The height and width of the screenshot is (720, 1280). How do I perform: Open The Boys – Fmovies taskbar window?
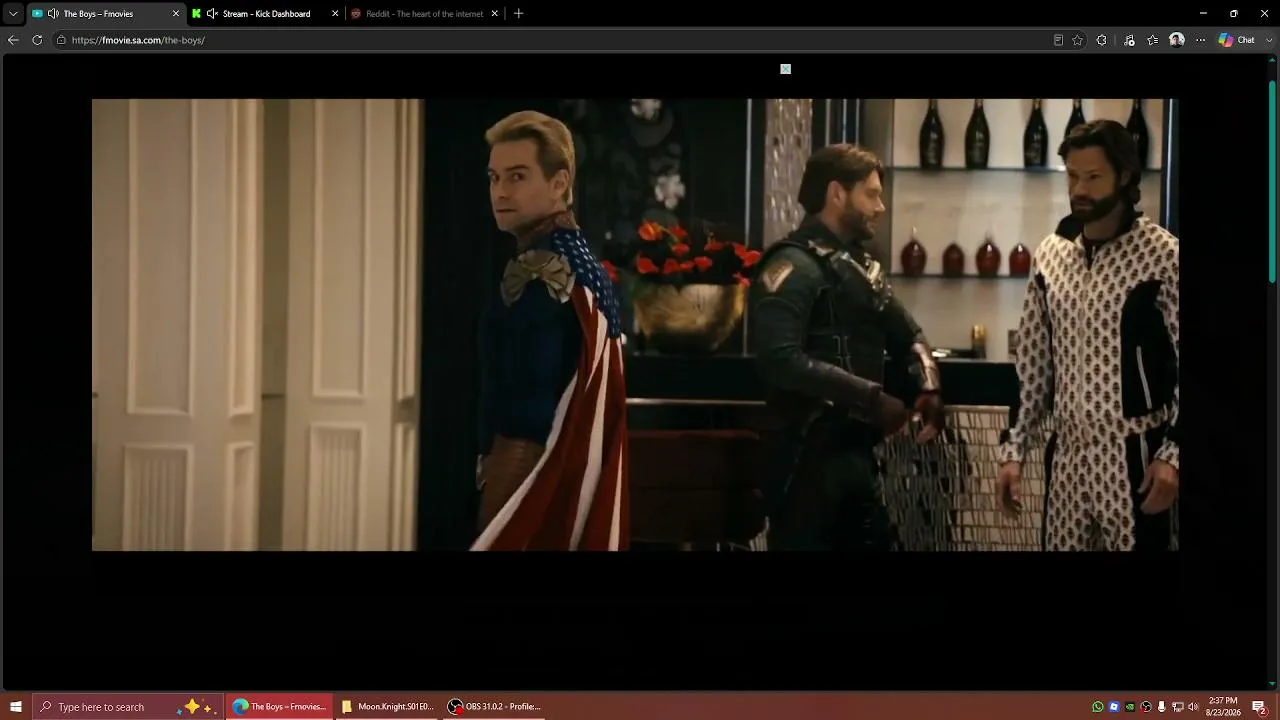point(280,706)
